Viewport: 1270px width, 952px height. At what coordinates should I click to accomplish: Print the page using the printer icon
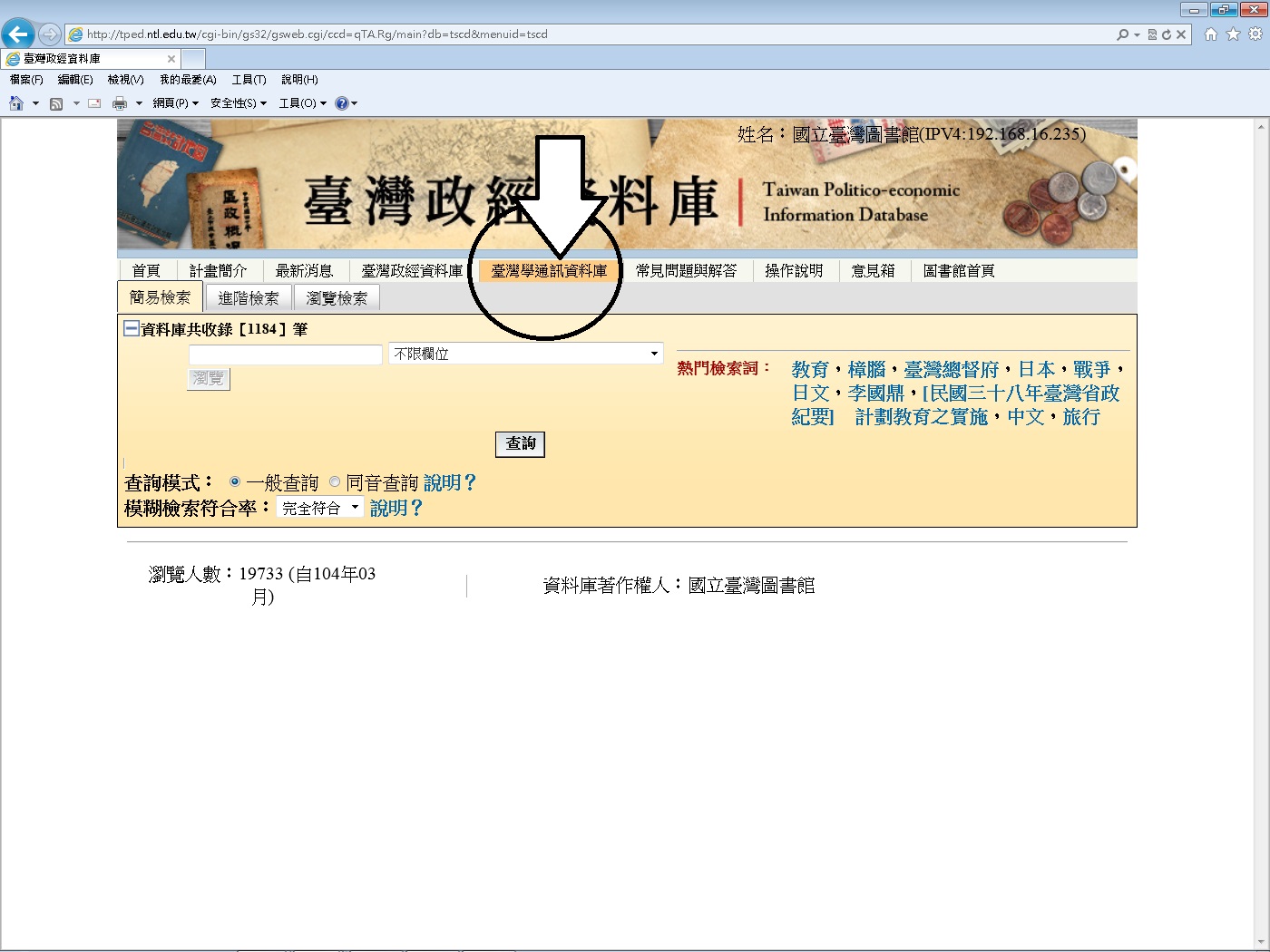click(120, 102)
